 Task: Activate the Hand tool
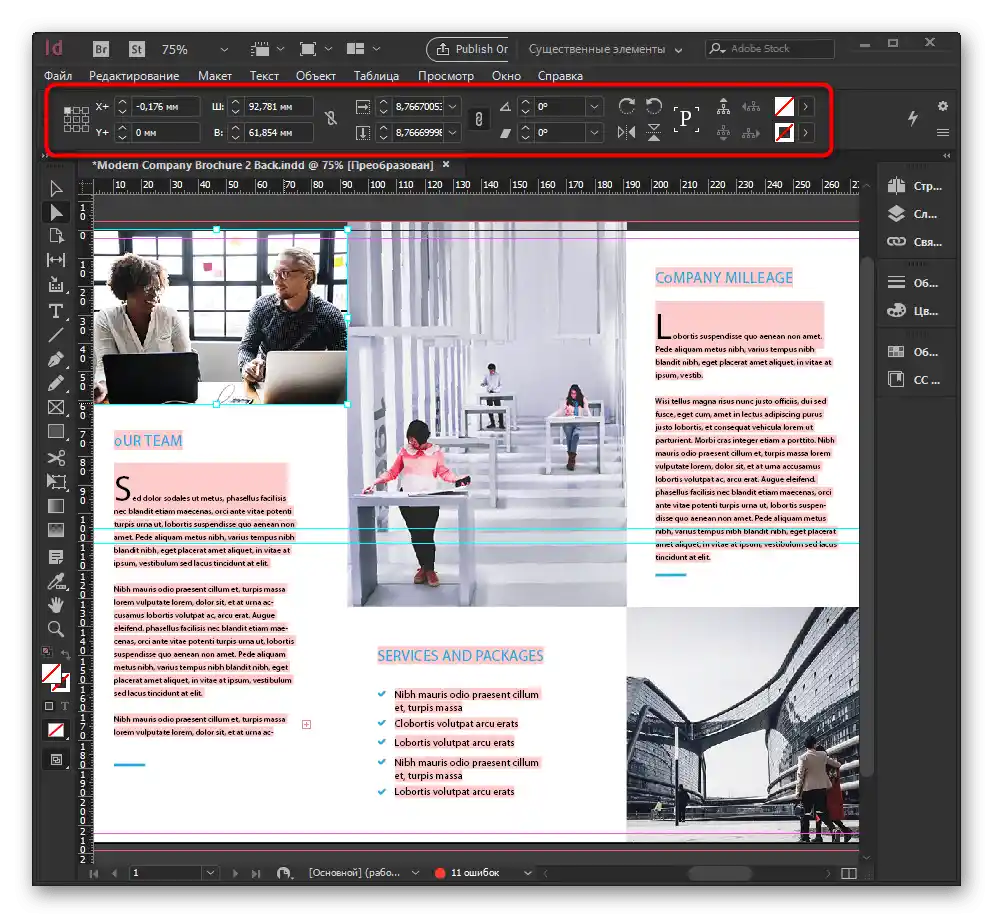56,604
